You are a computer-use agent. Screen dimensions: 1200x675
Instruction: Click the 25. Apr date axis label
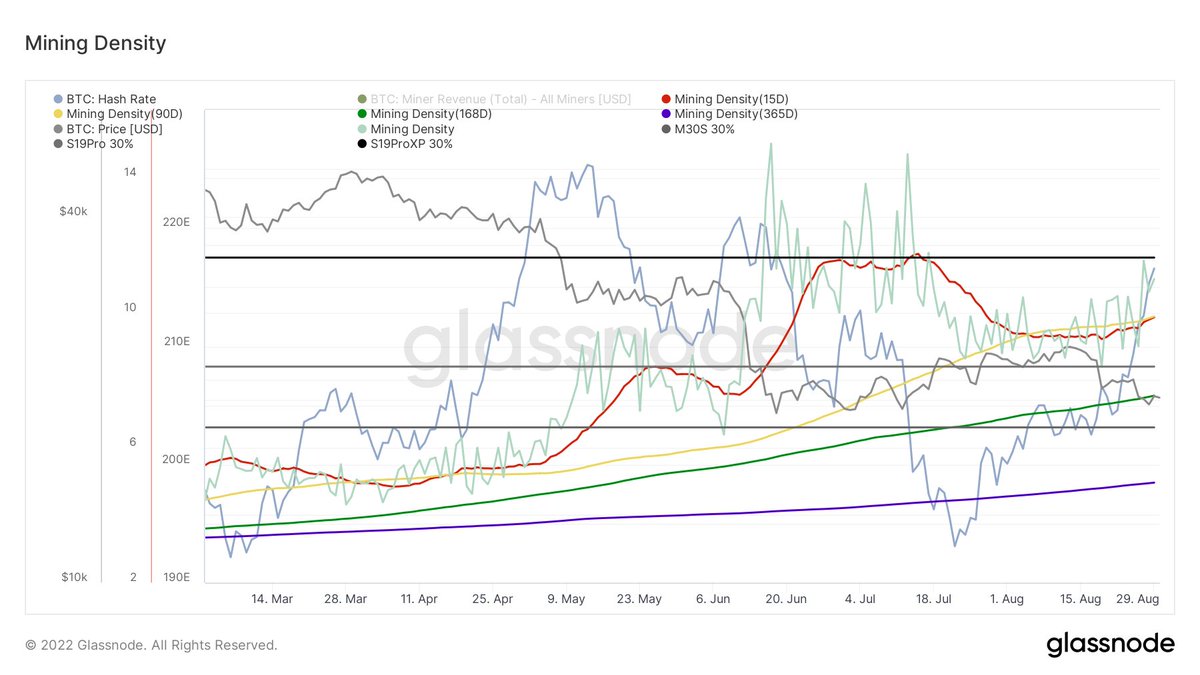493,599
